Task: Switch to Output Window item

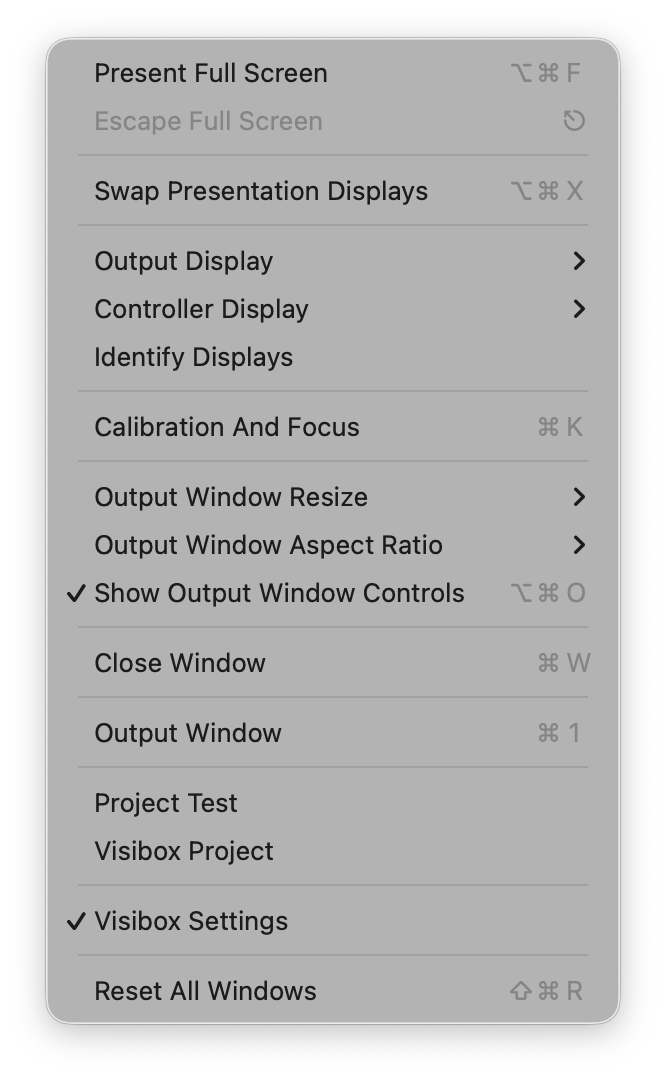Action: [x=188, y=733]
